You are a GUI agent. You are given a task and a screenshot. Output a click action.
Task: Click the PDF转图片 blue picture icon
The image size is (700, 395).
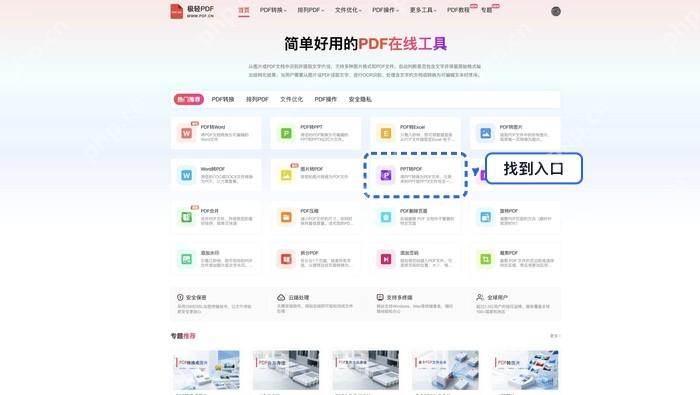(485, 133)
